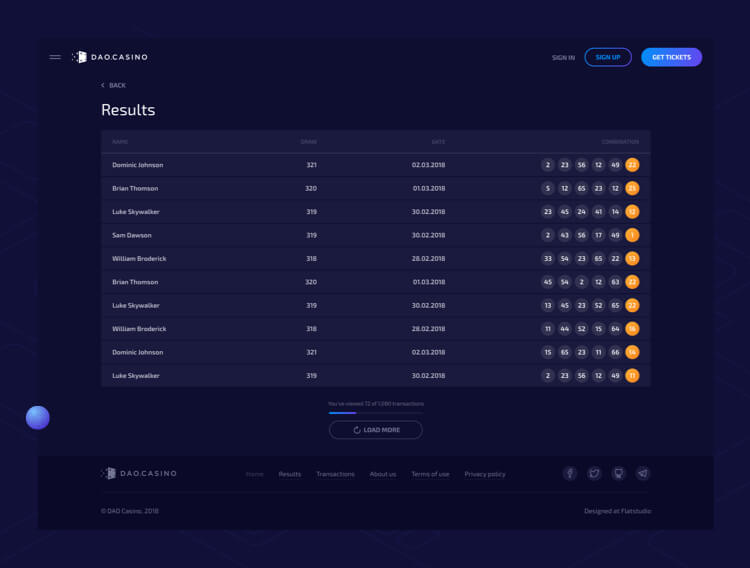Image resolution: width=750 pixels, height=568 pixels.
Task: Open the Twitter social icon
Action: [594, 474]
